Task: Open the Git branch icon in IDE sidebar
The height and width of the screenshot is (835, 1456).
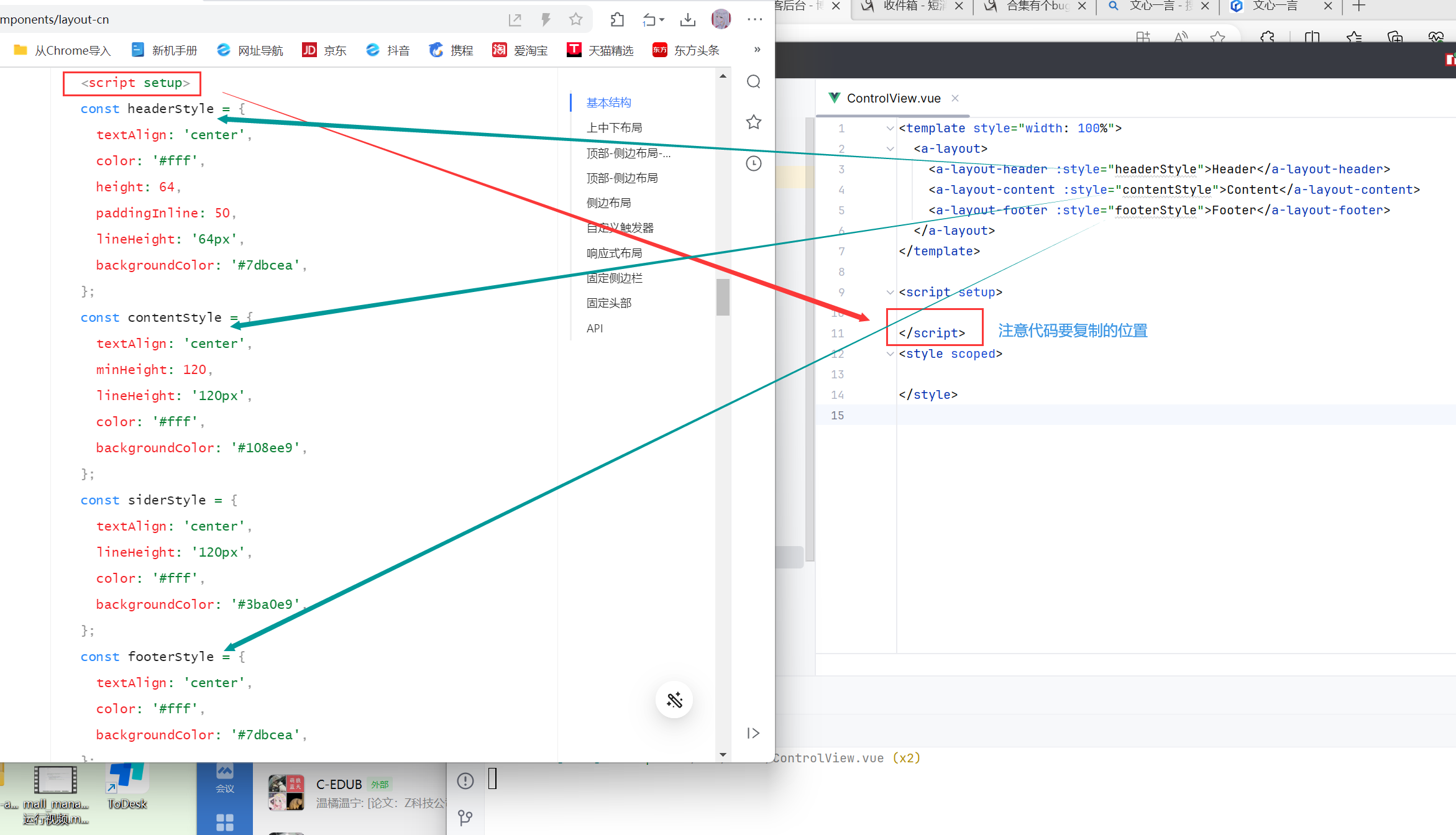Action: [x=465, y=818]
